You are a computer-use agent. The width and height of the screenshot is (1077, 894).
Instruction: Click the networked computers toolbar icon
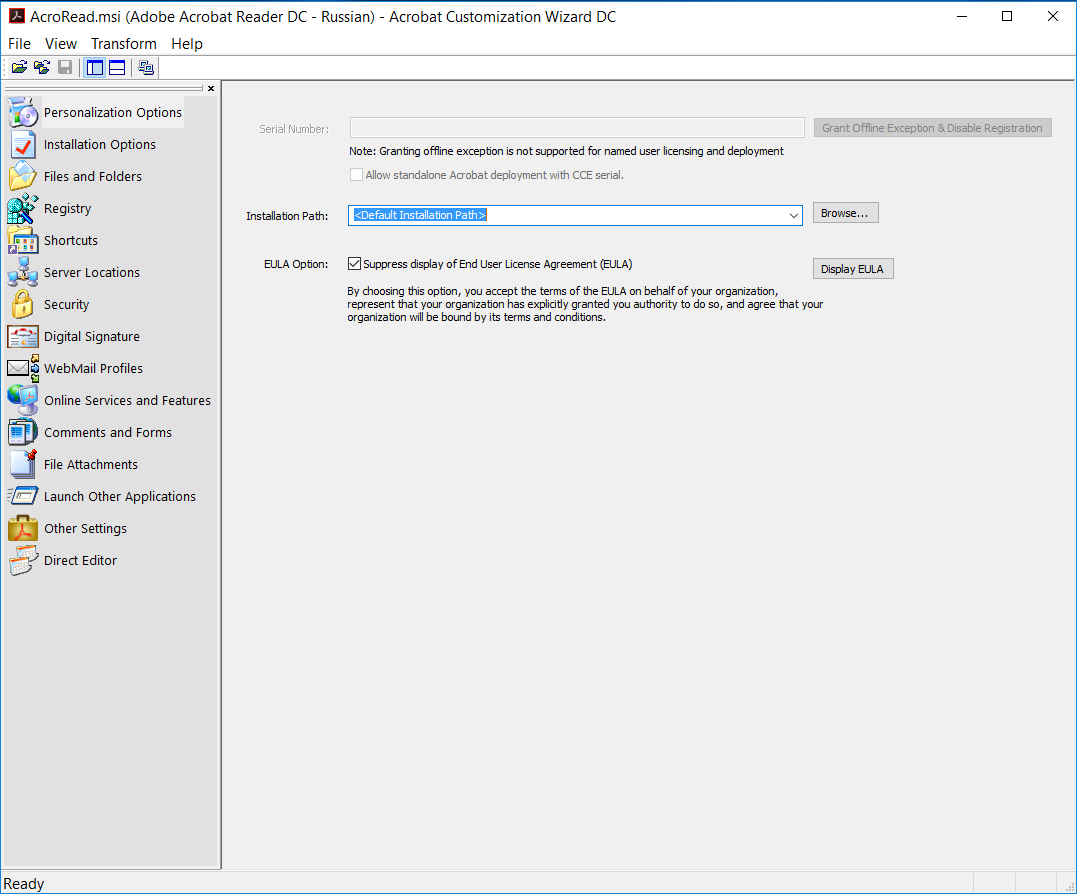coord(146,67)
